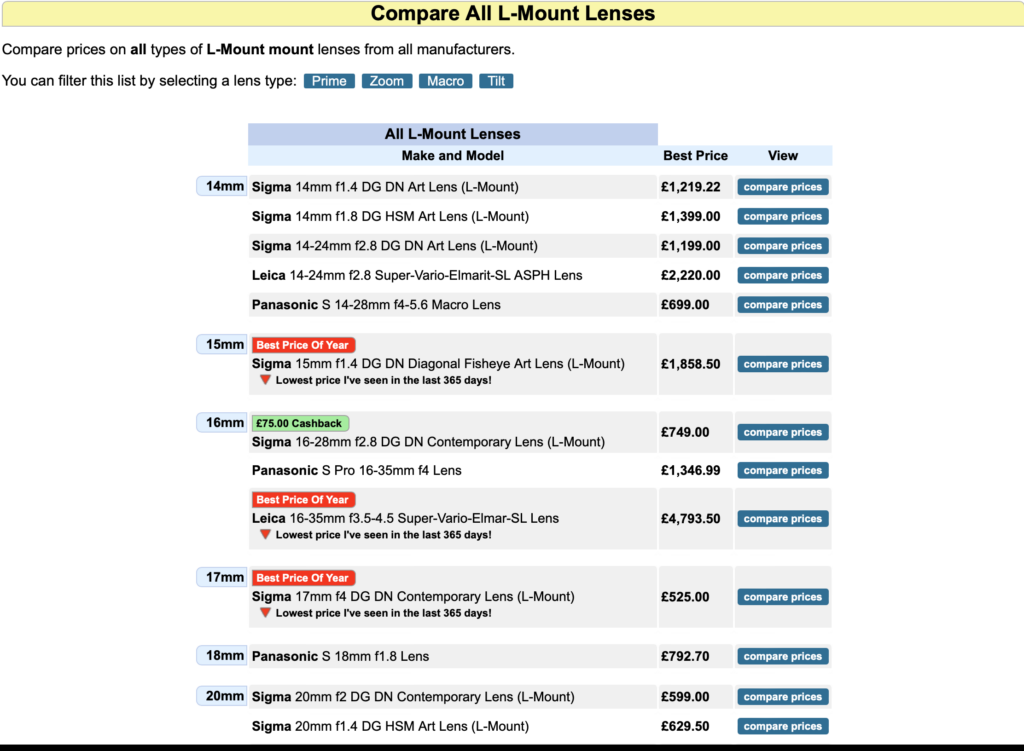Click the £525.00 price

click(685, 597)
